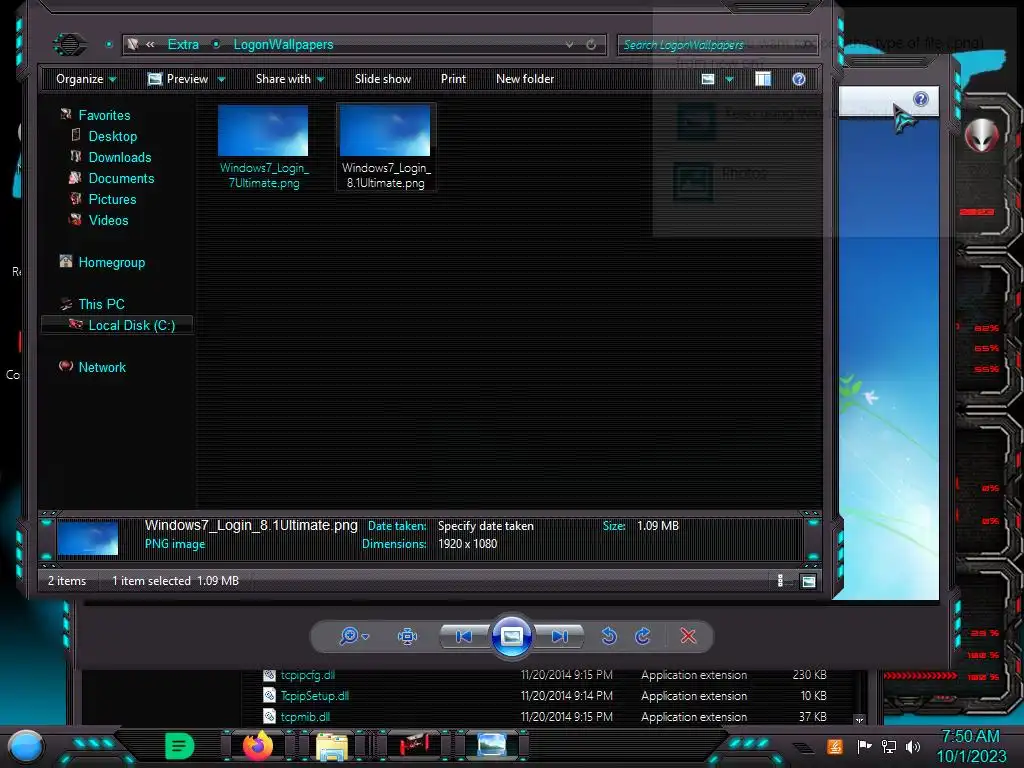Click the volume speaker tray icon
This screenshot has width=1024, height=768.
(x=913, y=746)
